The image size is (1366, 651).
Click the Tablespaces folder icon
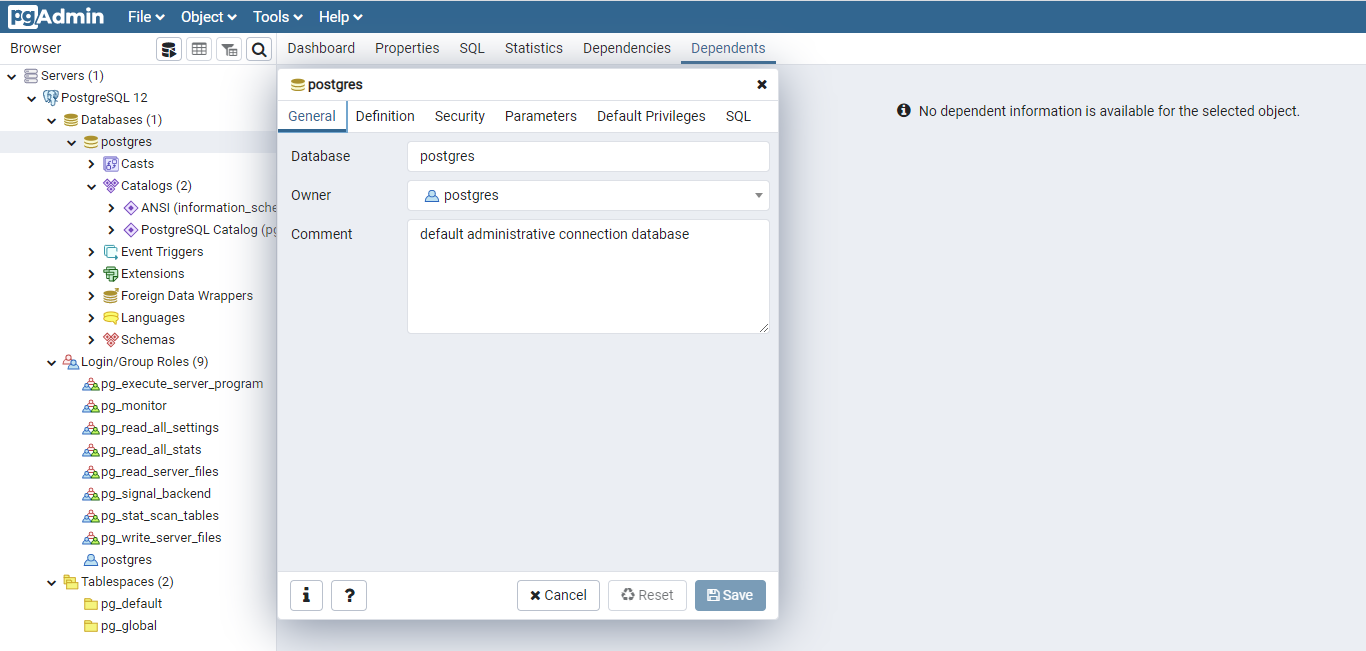pyautogui.click(x=71, y=582)
